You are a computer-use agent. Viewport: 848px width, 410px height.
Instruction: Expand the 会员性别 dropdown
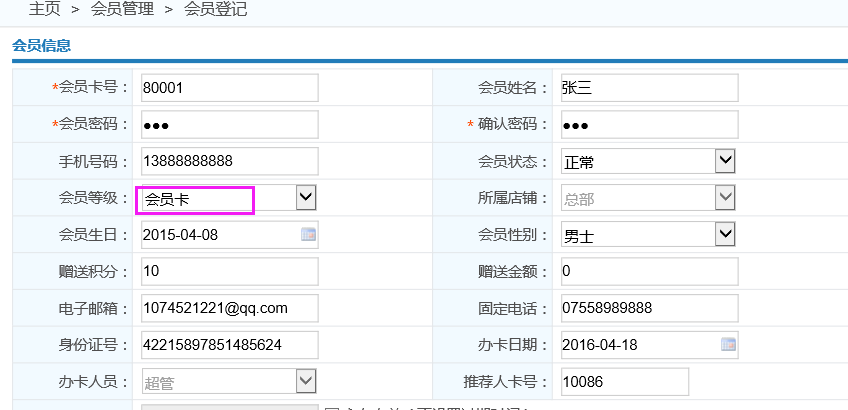click(725, 234)
